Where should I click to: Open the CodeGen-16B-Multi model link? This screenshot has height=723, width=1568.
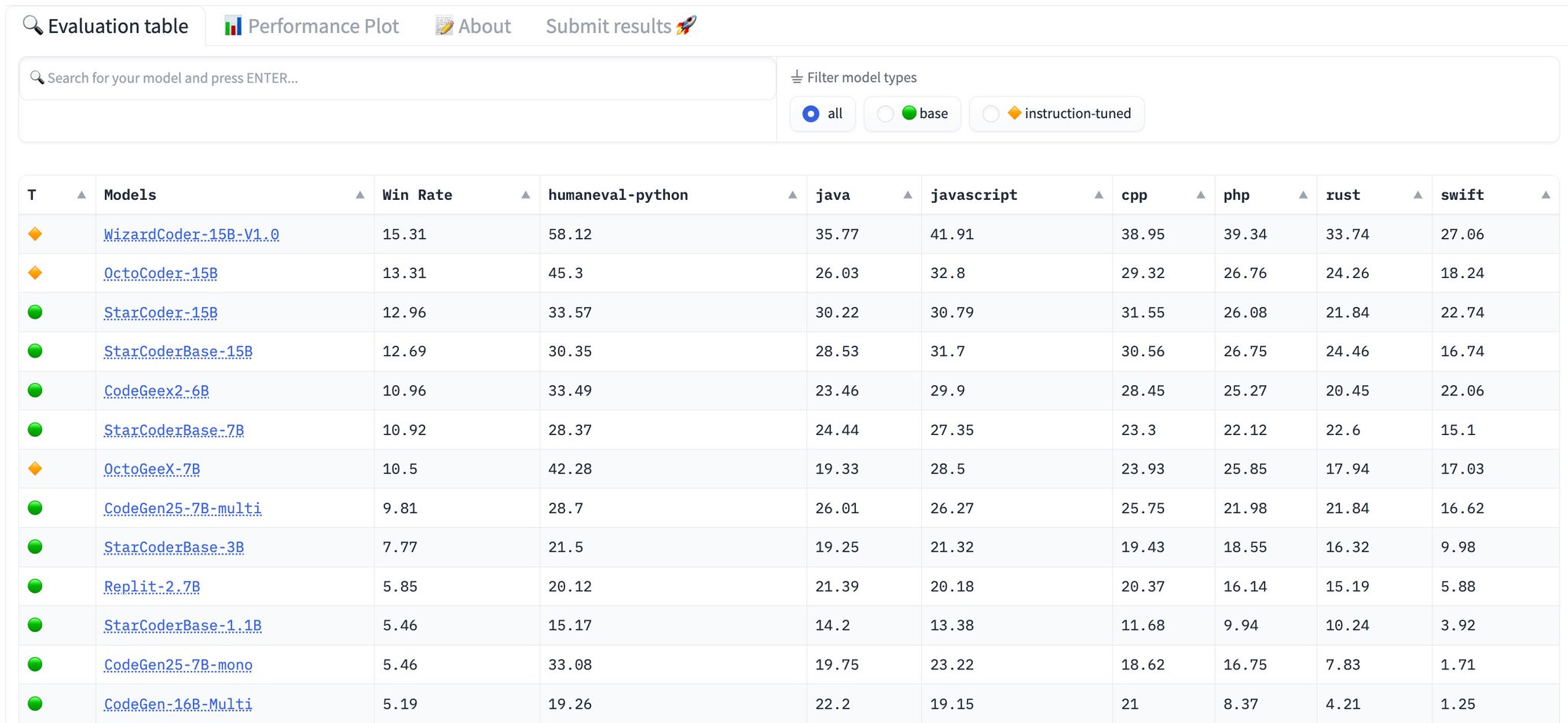click(178, 704)
